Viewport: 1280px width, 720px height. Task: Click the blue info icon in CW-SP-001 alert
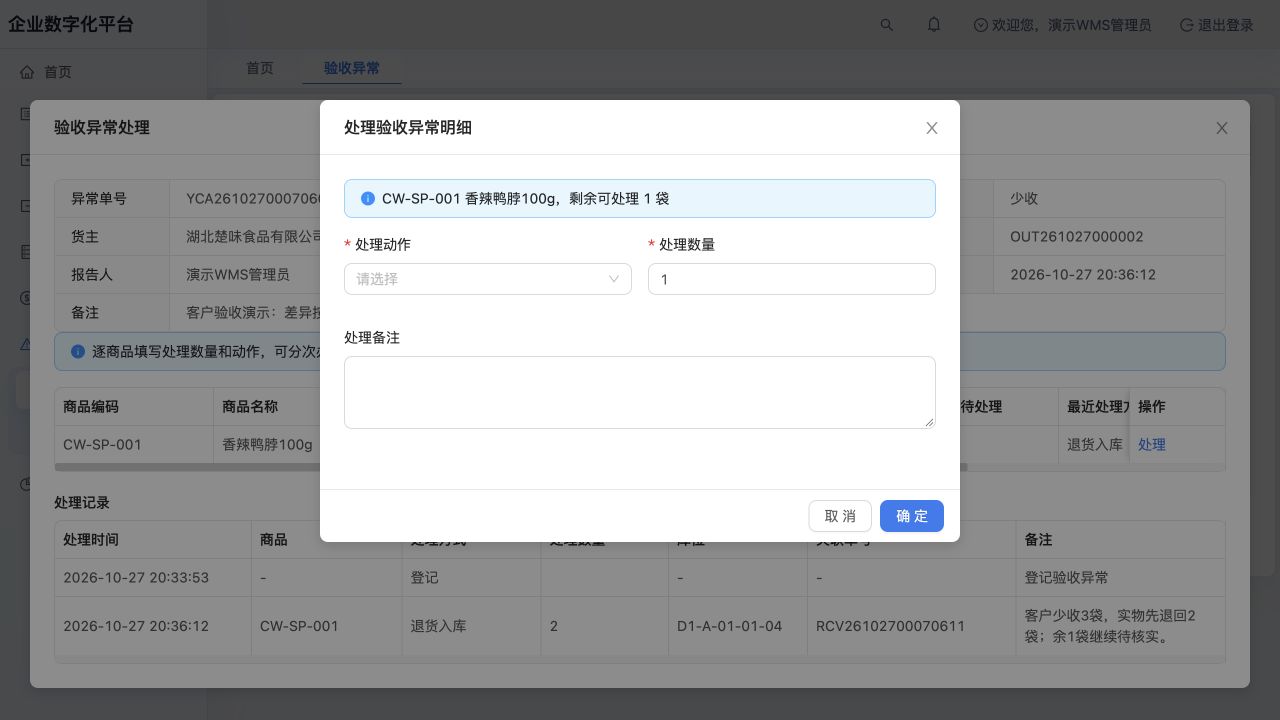pyautogui.click(x=368, y=199)
